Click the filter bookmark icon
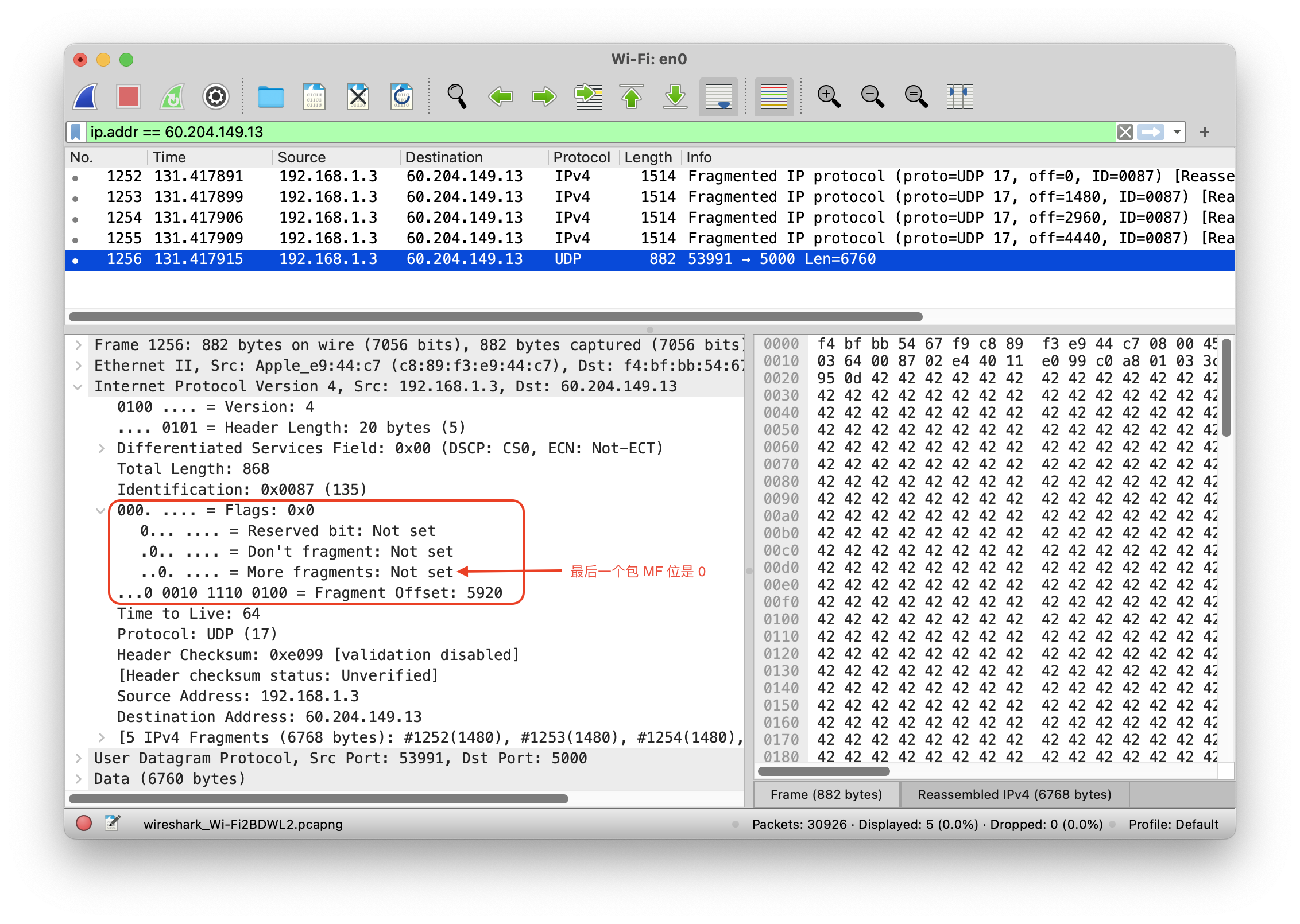1300x924 pixels. click(76, 132)
